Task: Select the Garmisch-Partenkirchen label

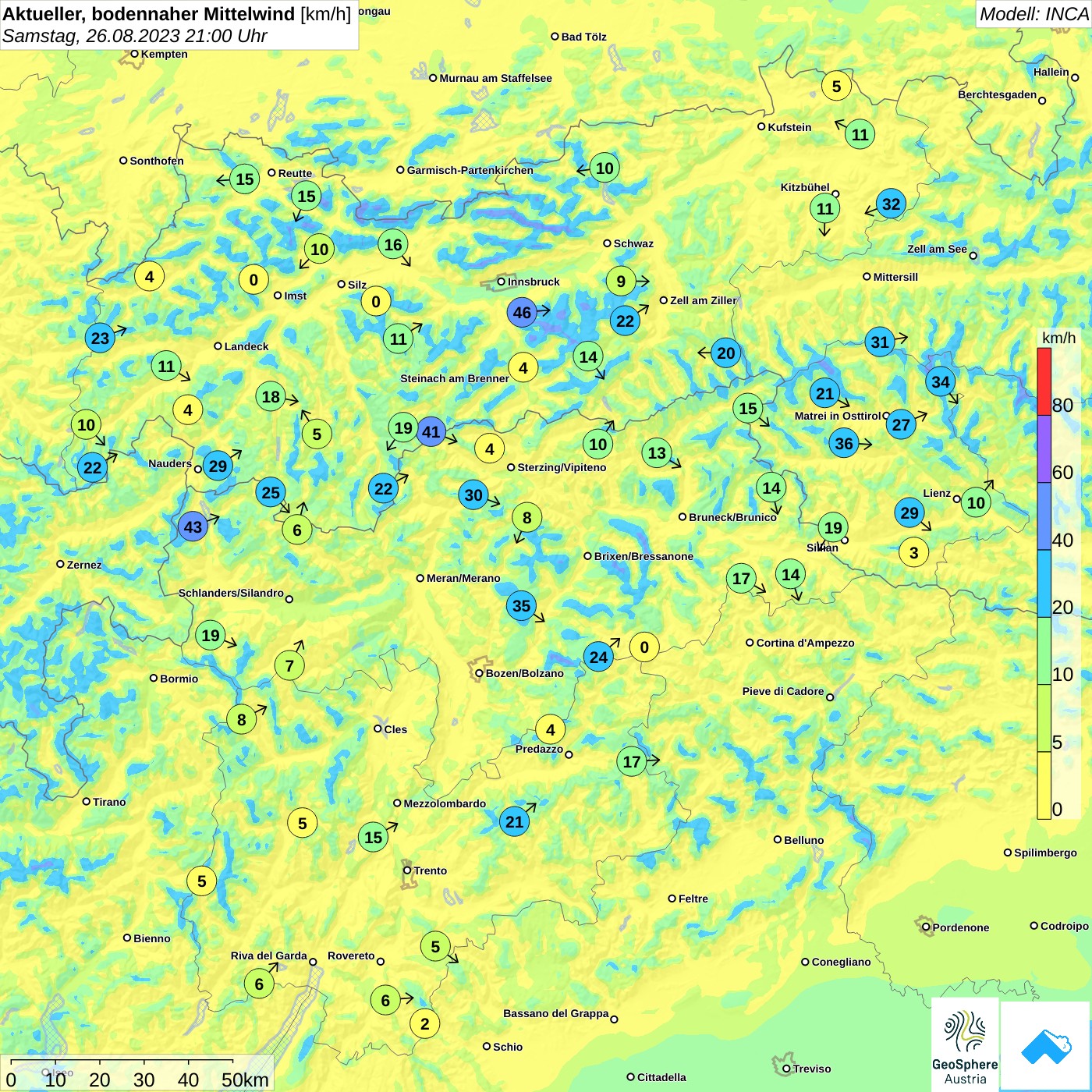Action: pos(470,170)
